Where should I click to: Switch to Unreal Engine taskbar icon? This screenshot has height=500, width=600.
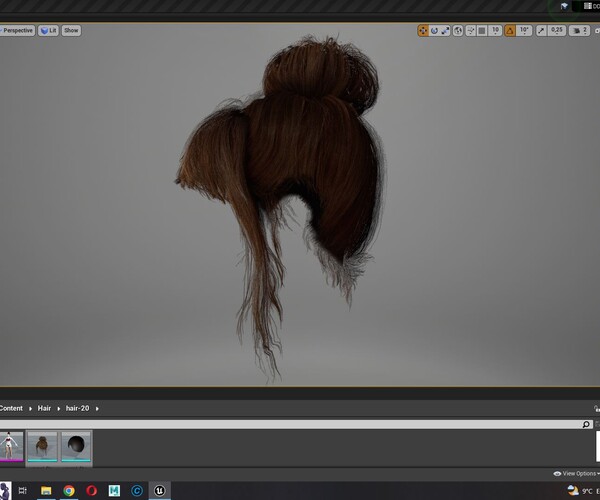click(x=160, y=490)
